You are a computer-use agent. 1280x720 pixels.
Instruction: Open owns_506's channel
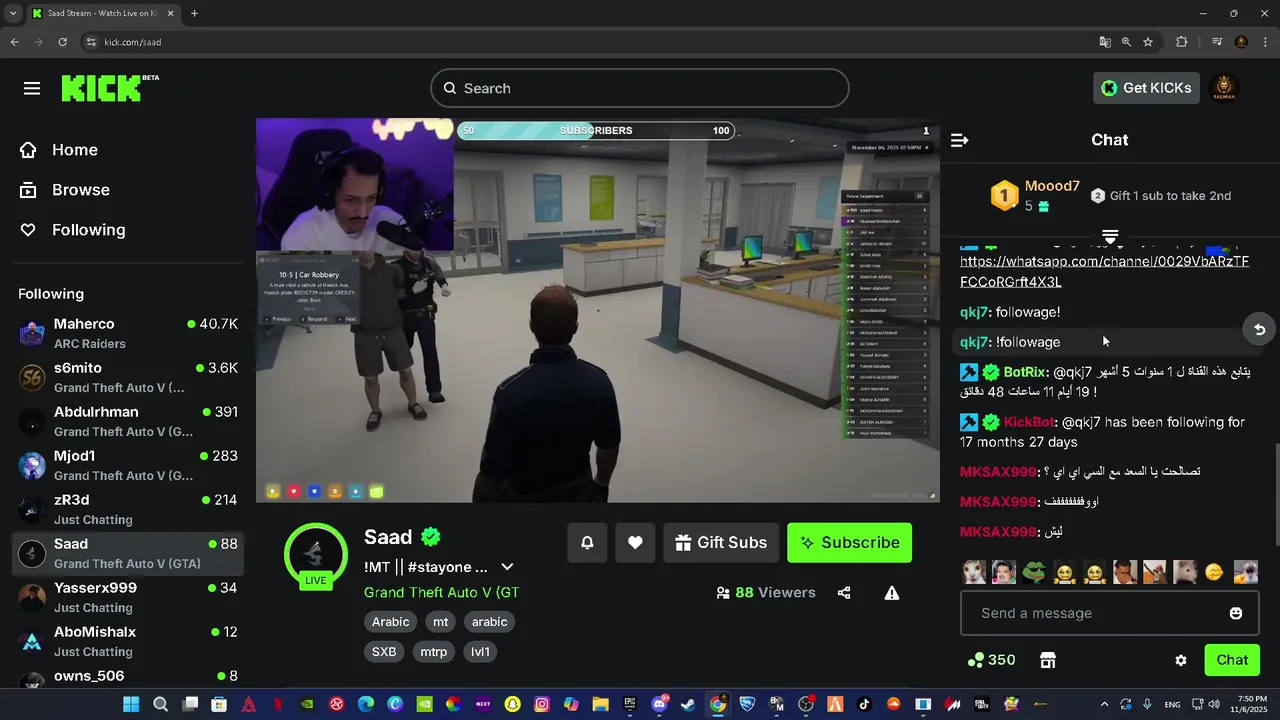pyautogui.click(x=128, y=679)
